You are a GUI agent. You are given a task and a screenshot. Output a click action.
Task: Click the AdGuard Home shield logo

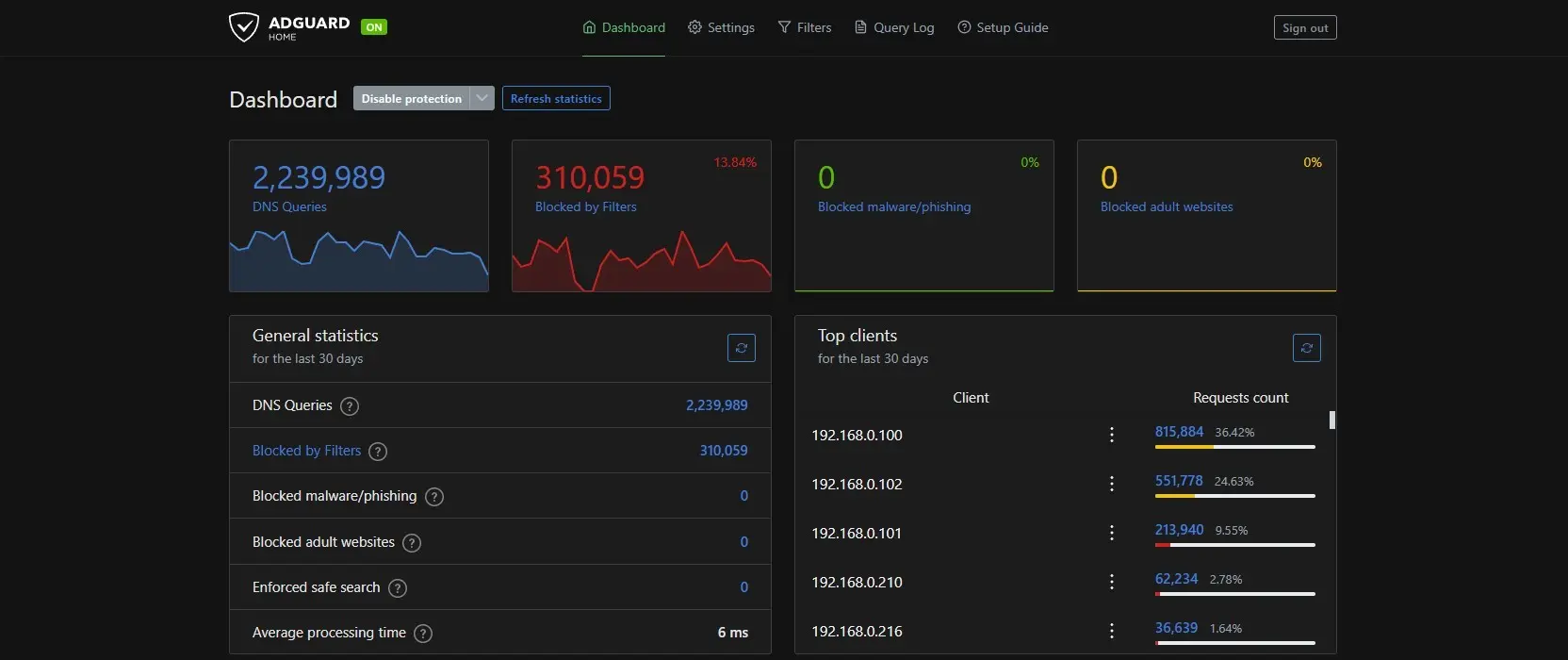pyautogui.click(x=243, y=27)
